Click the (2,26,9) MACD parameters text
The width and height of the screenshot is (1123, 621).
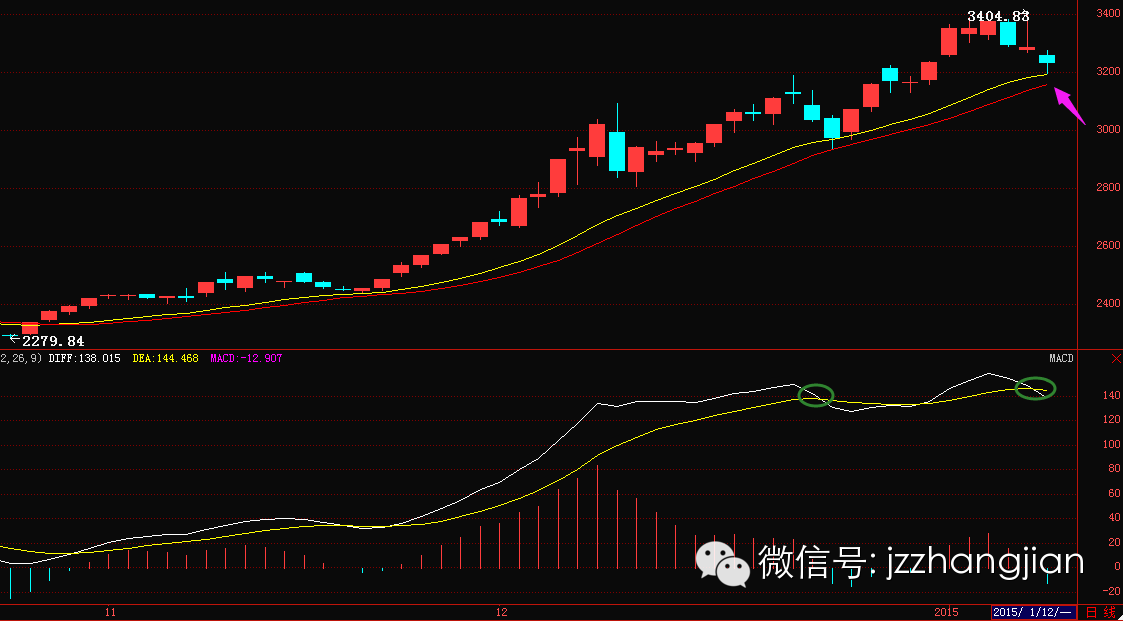click(21, 357)
